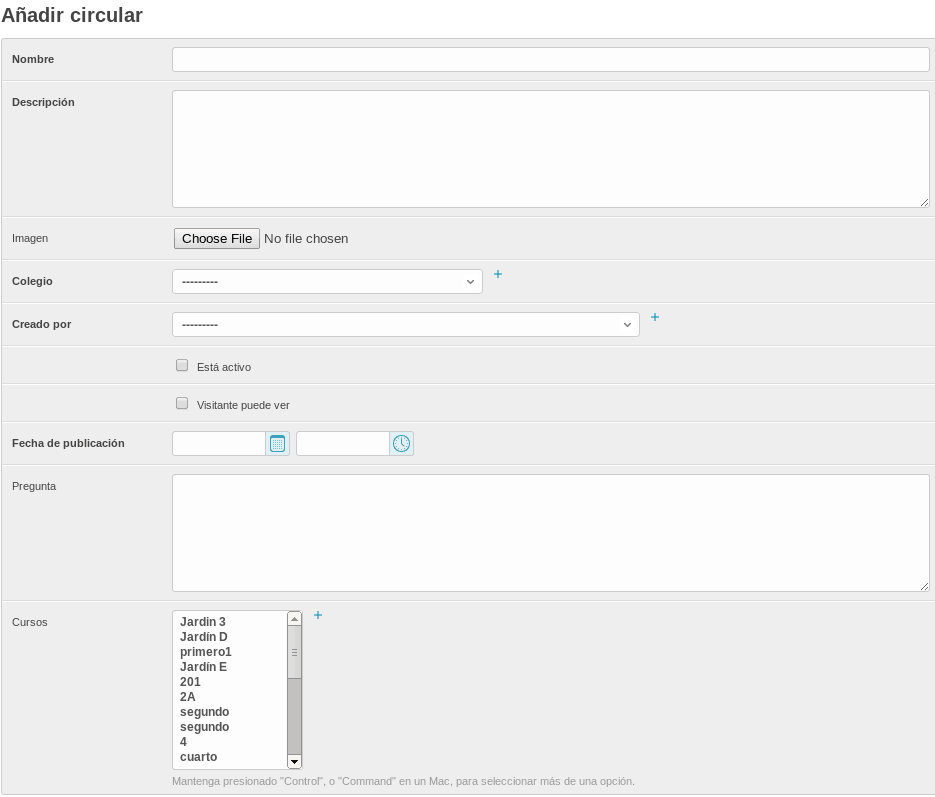The height and width of the screenshot is (797, 935).
Task: Pick cuarto in the Cursos list
Action: [x=199, y=757]
